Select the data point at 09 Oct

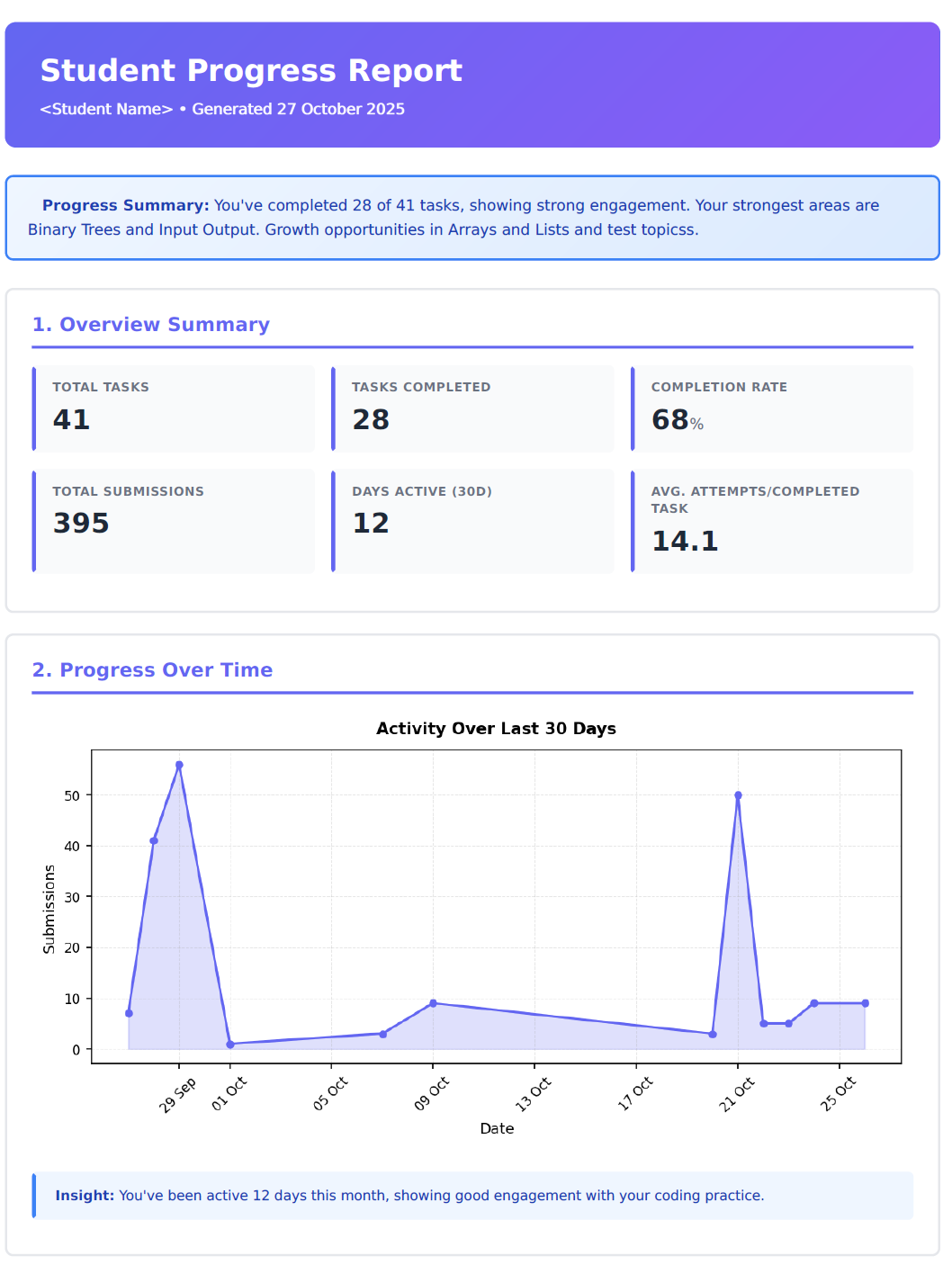click(x=433, y=1003)
